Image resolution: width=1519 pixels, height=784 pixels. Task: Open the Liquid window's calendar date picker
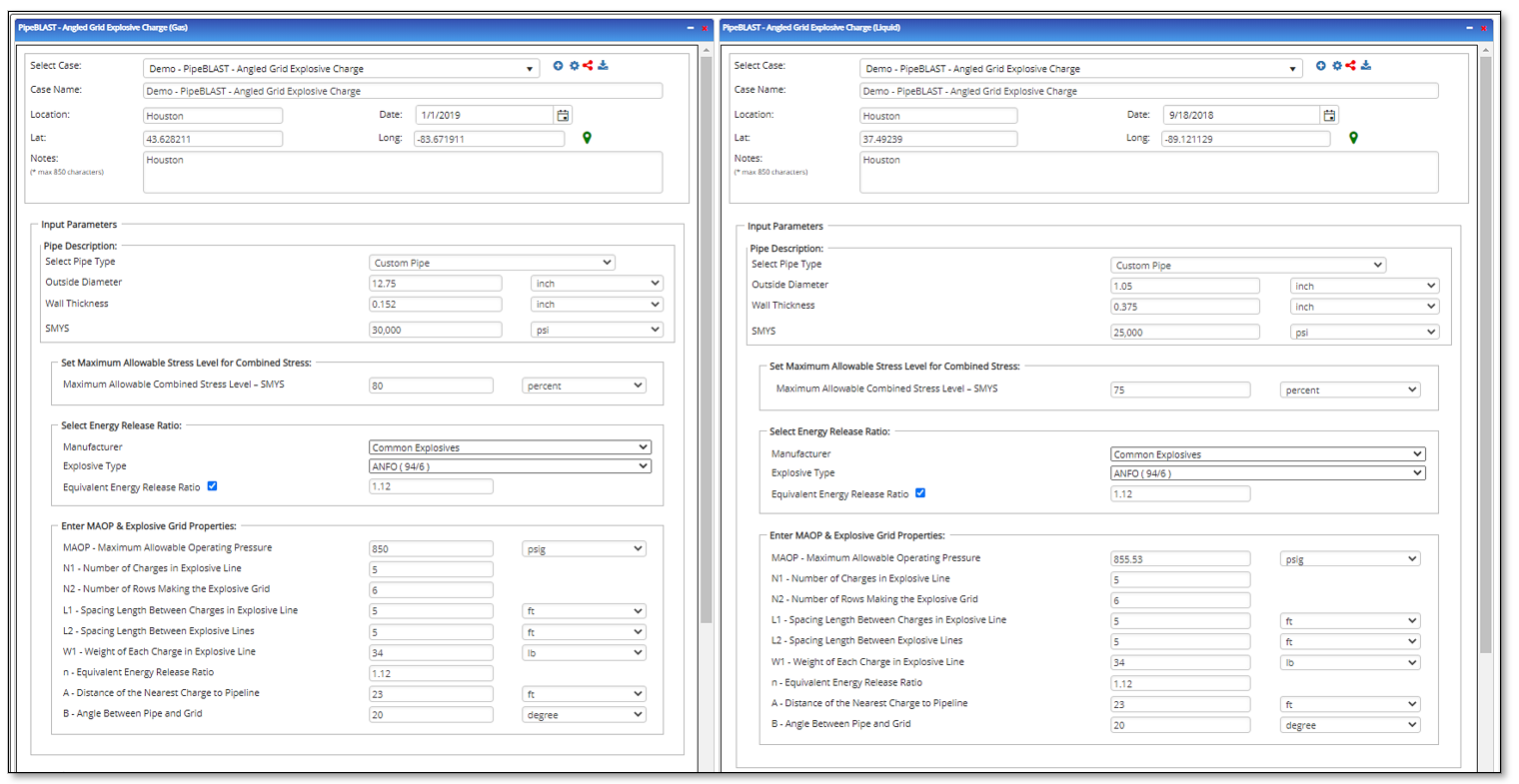click(x=1329, y=115)
